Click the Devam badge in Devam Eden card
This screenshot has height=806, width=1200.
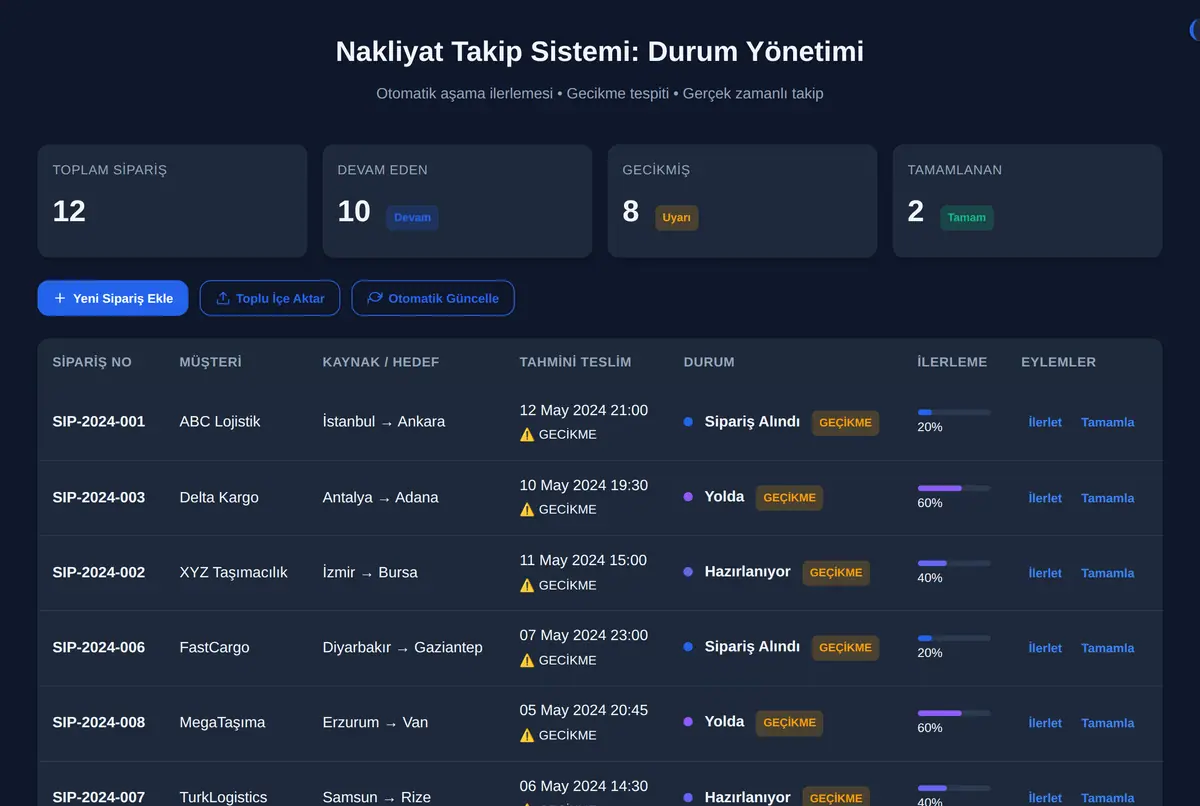click(x=412, y=217)
